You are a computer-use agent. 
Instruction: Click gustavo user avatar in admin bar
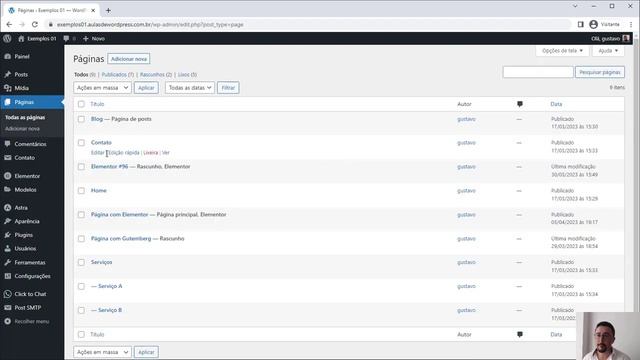click(x=626, y=38)
